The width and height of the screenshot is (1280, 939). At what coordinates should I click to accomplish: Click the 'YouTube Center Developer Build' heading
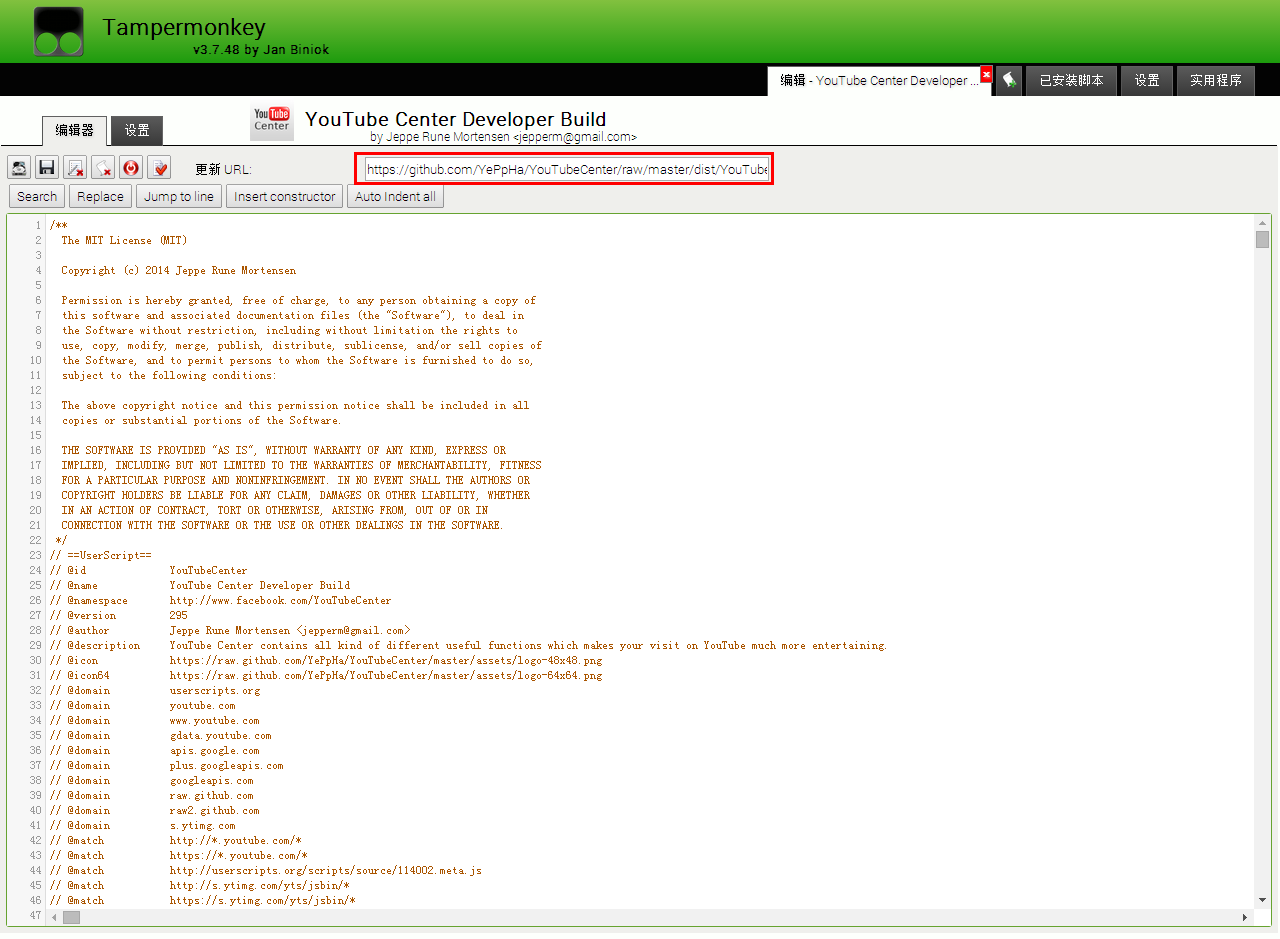[x=455, y=119]
